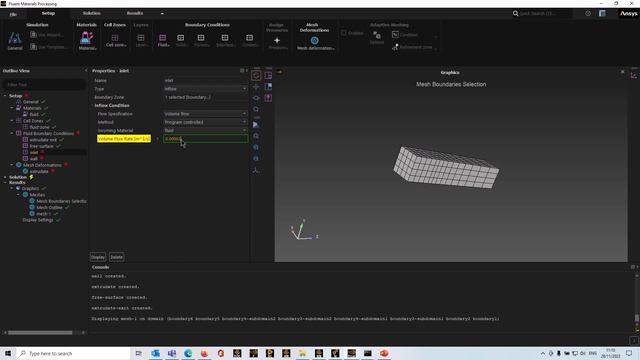Screen dimensions: 640x360
Task: Click the layout panel icon near Ansys logo
Action: [x=602, y=13]
